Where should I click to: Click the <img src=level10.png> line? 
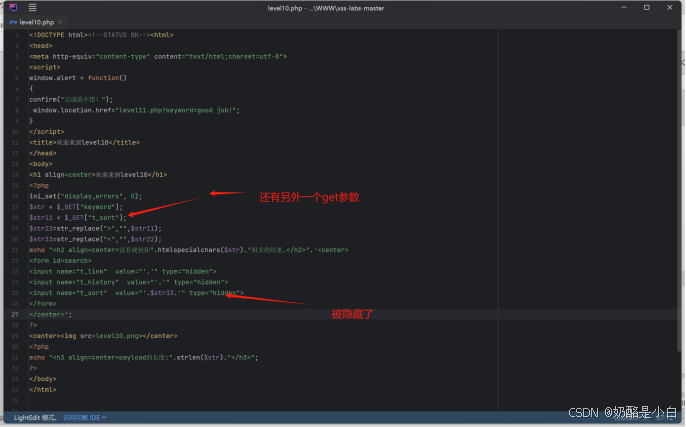[103, 336]
